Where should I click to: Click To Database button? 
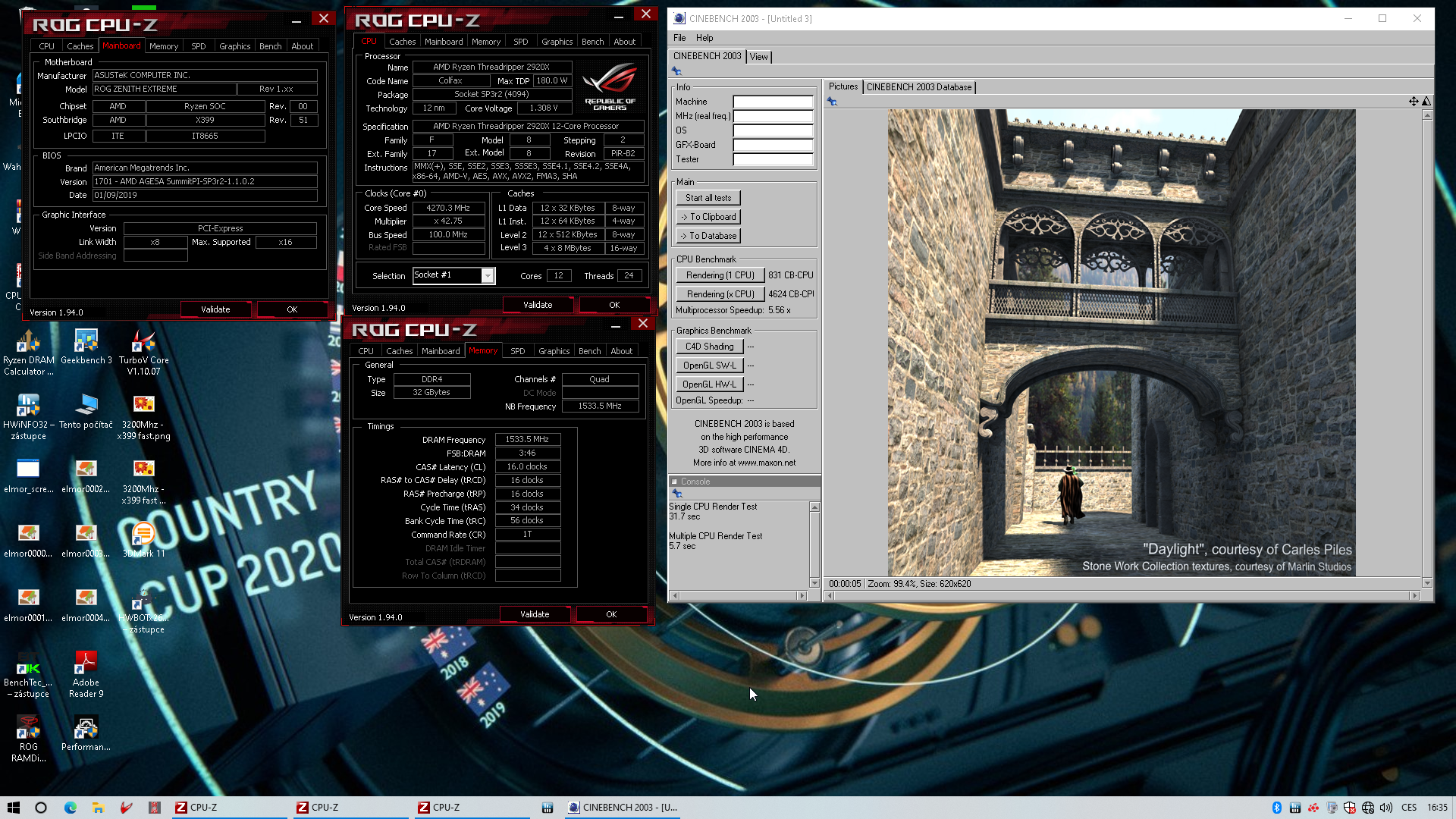click(x=708, y=236)
